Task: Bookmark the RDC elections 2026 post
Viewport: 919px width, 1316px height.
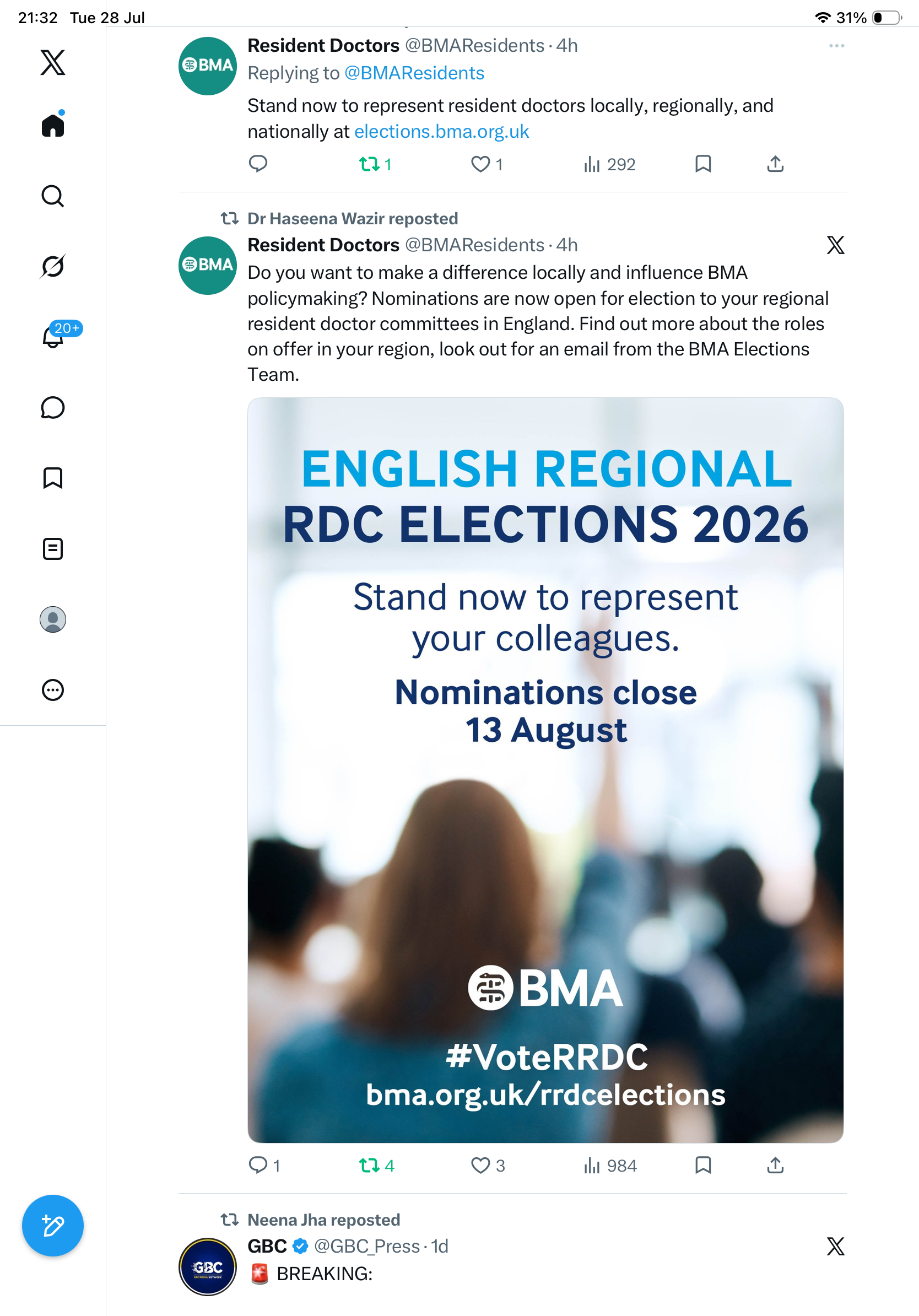Action: (703, 1164)
